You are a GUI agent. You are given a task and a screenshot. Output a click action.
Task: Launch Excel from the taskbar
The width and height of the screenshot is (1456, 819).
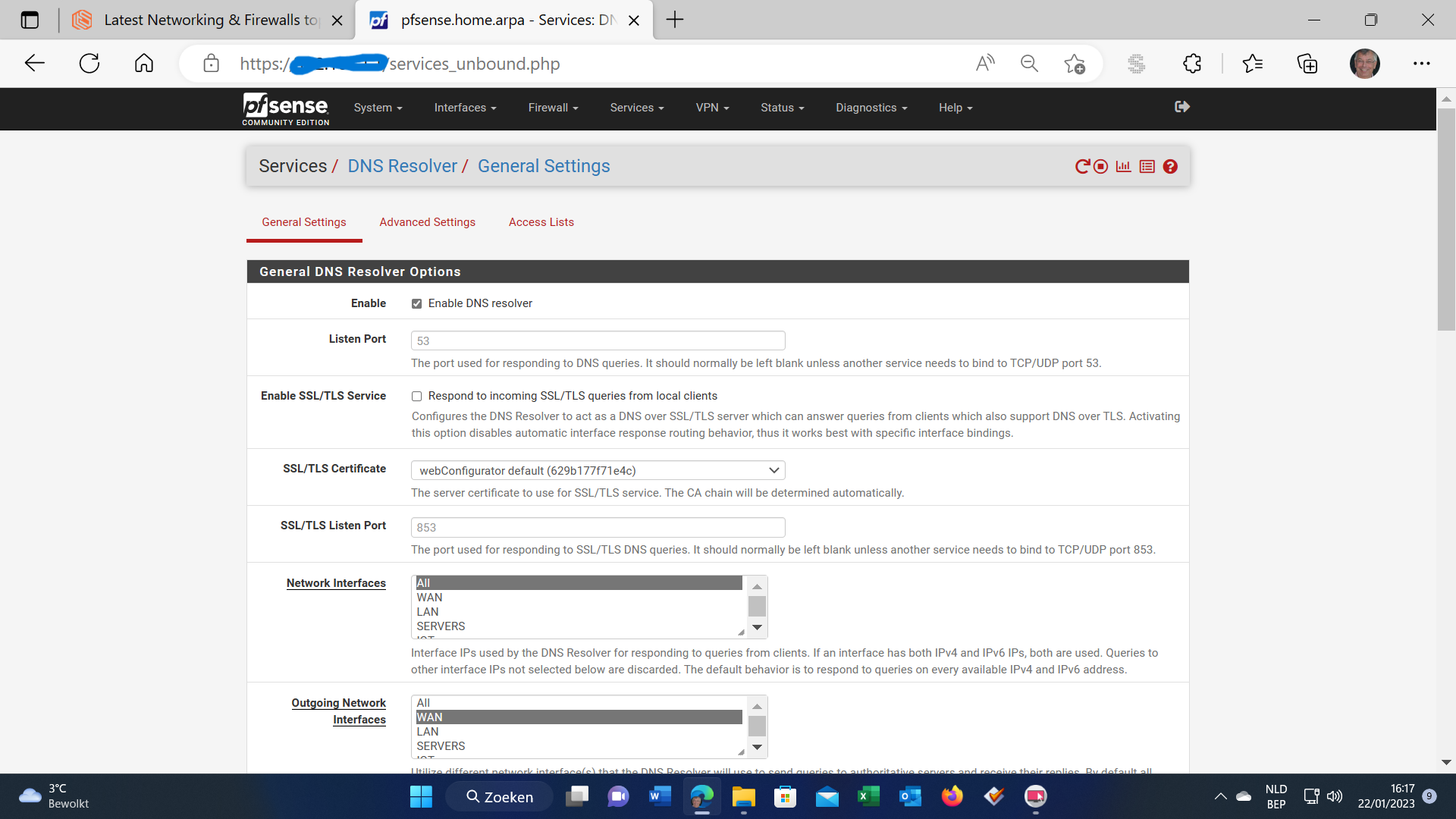click(869, 797)
